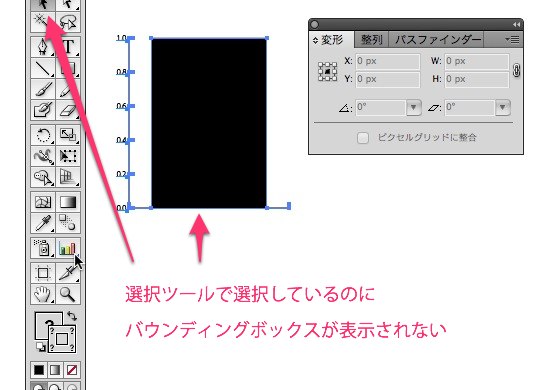Select the Artboard tool
This screenshot has width=540, height=390.
(x=43, y=273)
